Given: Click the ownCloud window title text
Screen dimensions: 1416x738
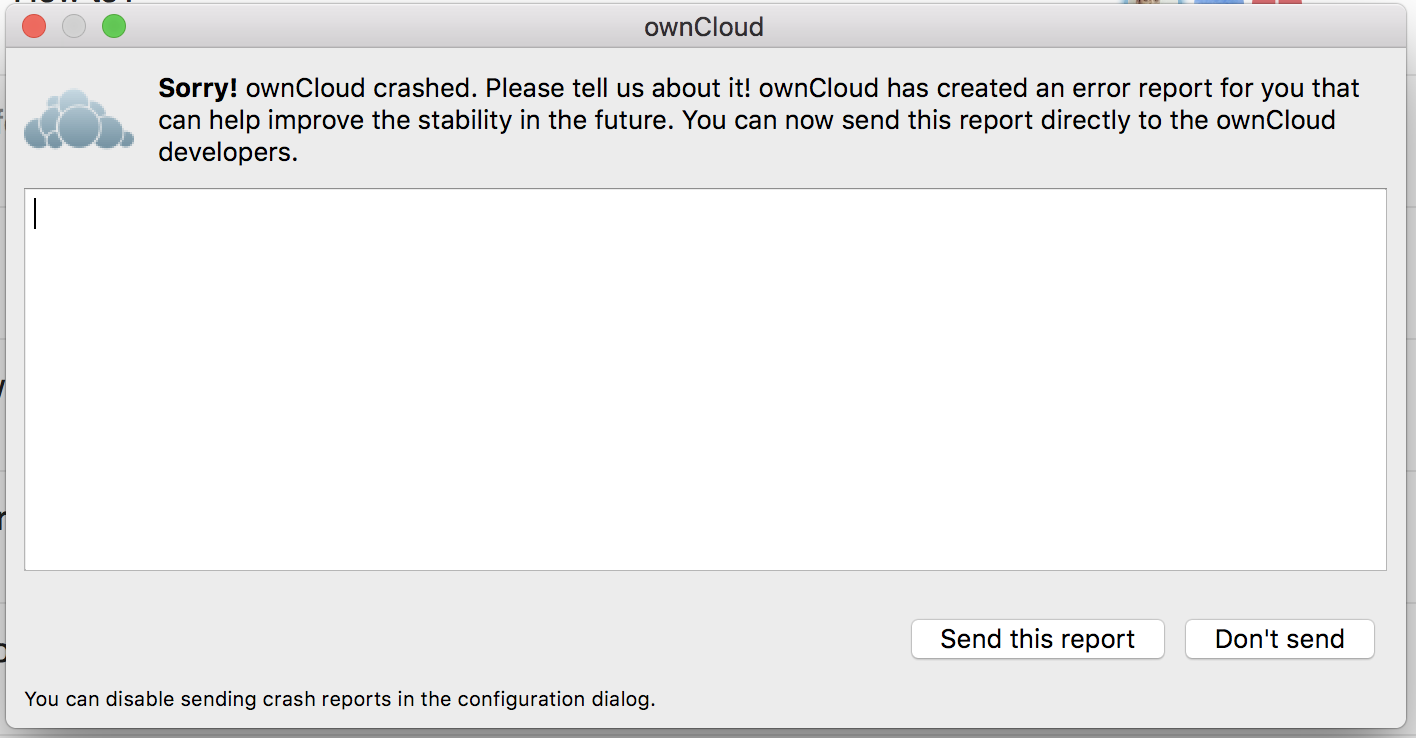Looking at the screenshot, I should point(704,27).
